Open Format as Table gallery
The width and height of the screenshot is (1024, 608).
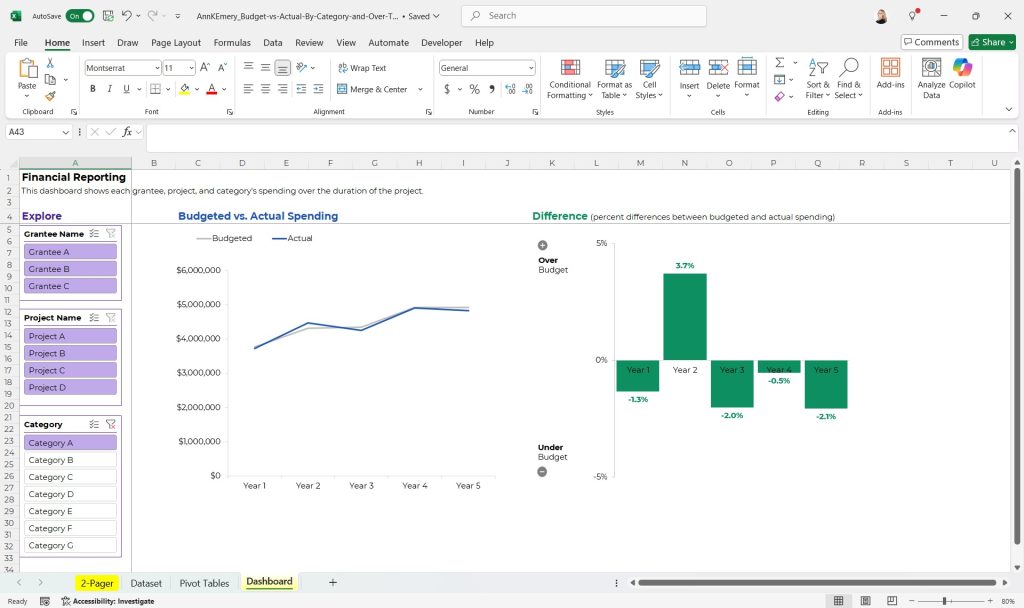(614, 78)
